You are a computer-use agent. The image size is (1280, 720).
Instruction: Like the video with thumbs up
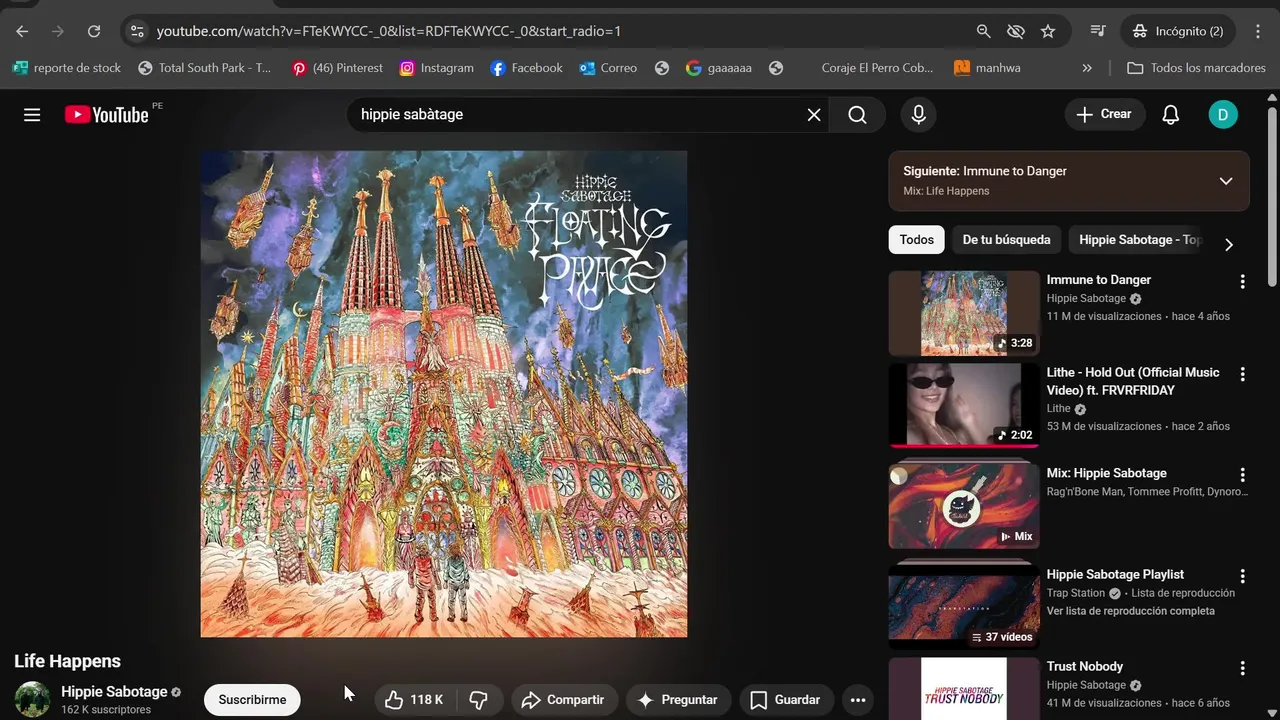pyautogui.click(x=414, y=700)
